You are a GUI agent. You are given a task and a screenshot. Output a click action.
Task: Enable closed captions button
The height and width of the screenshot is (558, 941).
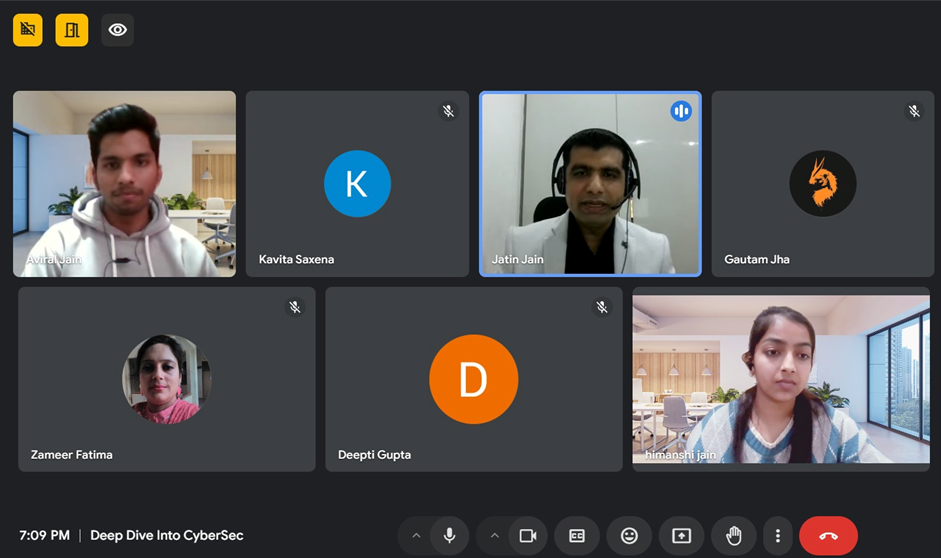tap(577, 536)
